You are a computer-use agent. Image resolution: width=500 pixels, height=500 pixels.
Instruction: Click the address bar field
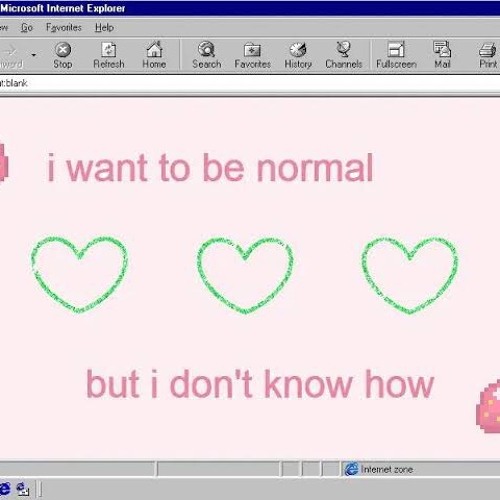[250, 83]
